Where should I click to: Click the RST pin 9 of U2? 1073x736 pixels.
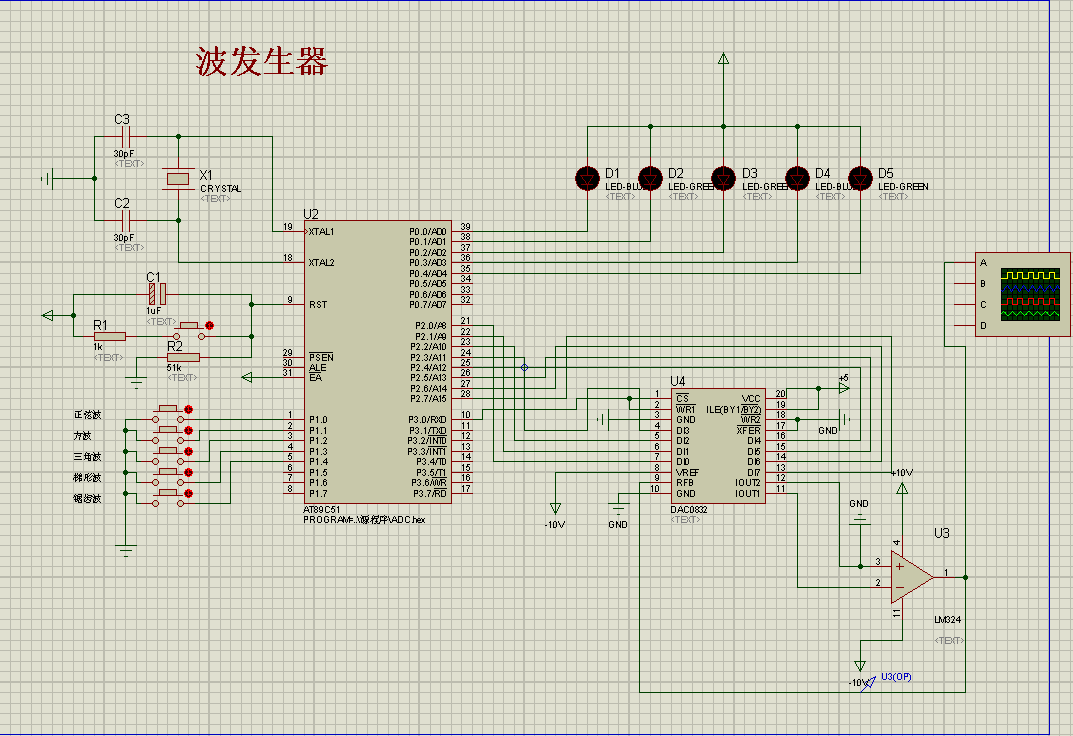[294, 304]
